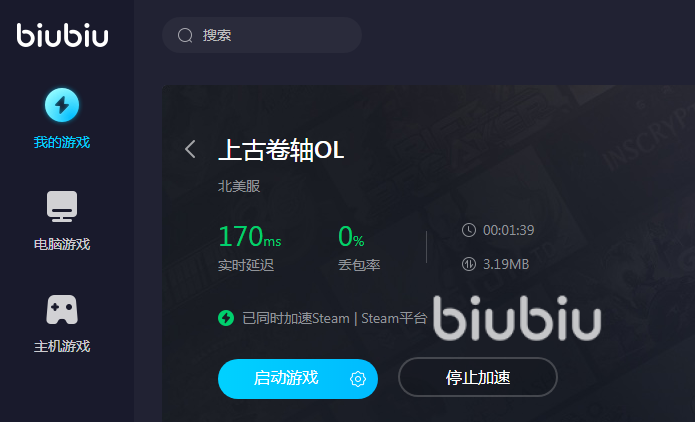Screen dimensions: 695x422
Task: Click the 0% packet loss value
Action: click(351, 236)
